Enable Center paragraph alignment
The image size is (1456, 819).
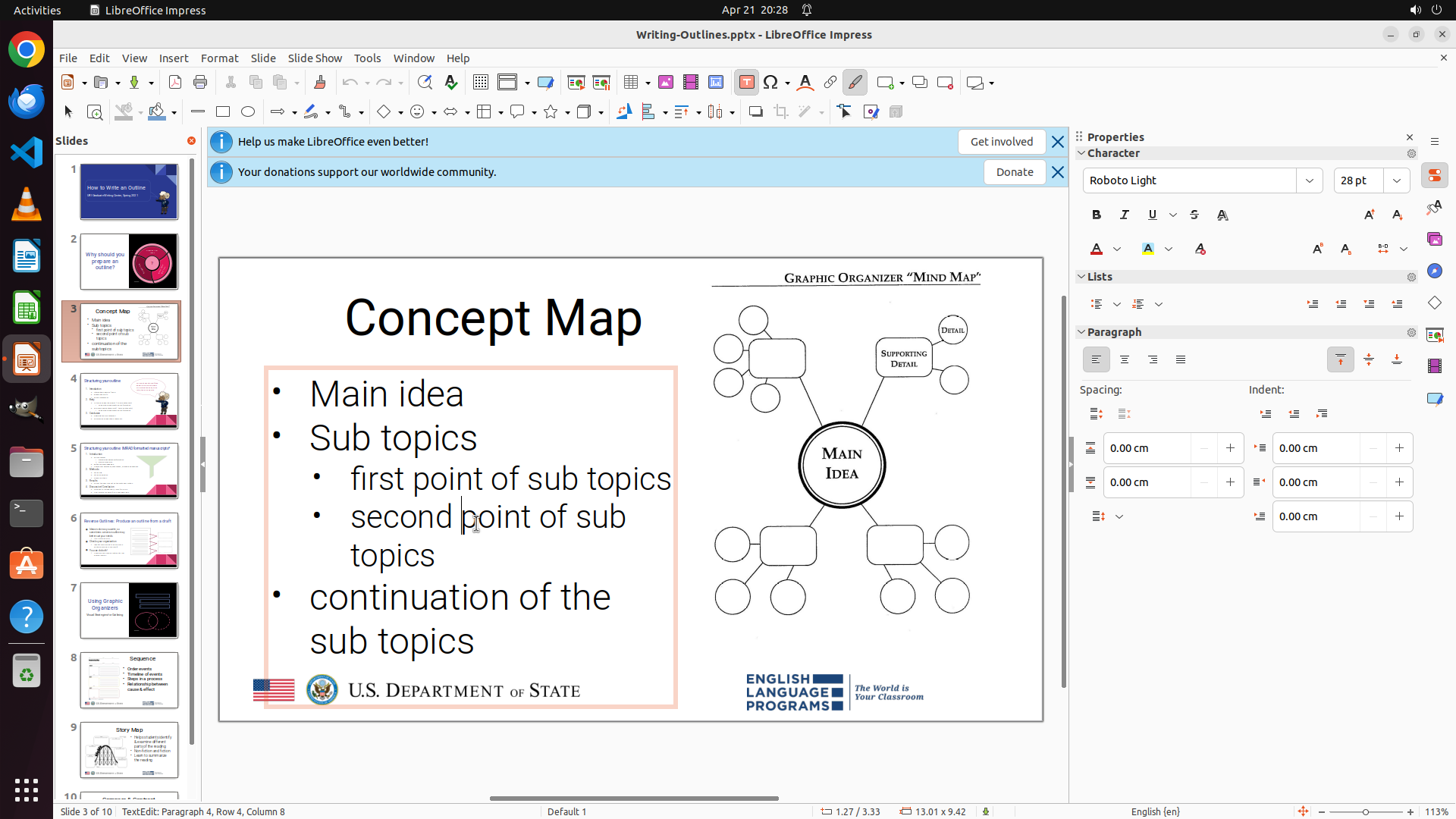point(1125,360)
